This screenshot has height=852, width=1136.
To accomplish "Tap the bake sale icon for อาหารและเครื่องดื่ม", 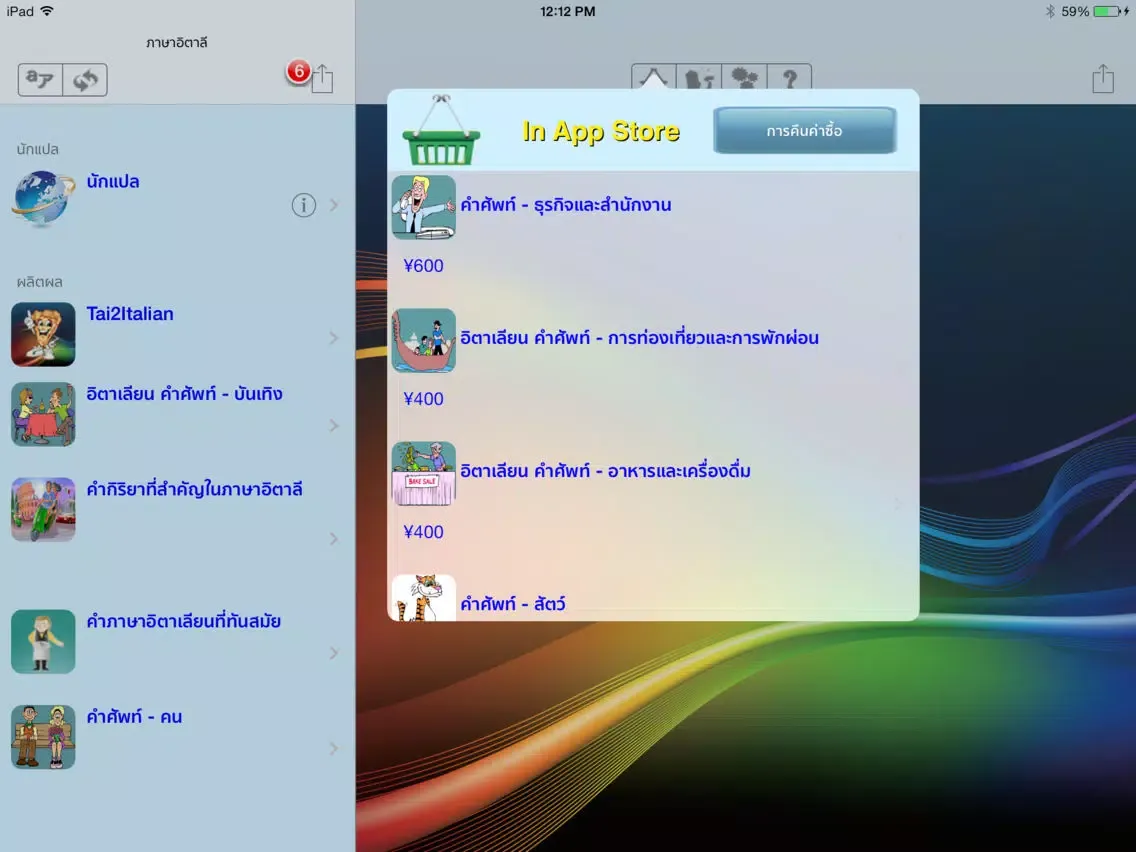I will (423, 473).
